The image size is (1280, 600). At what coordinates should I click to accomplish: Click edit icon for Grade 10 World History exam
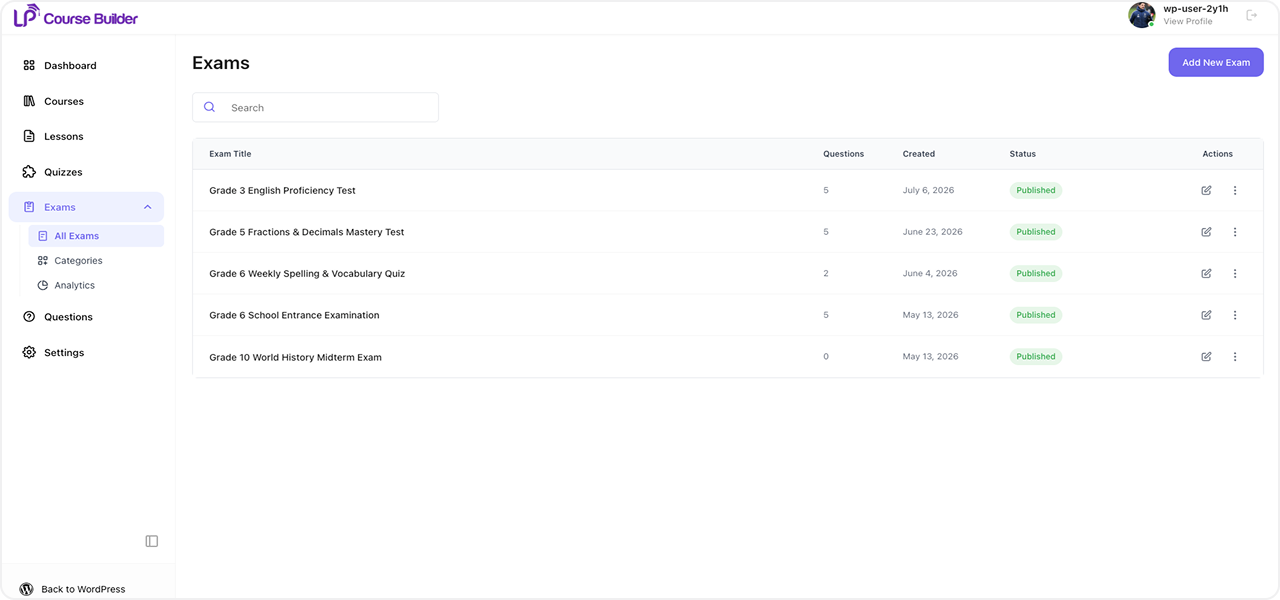pos(1206,357)
